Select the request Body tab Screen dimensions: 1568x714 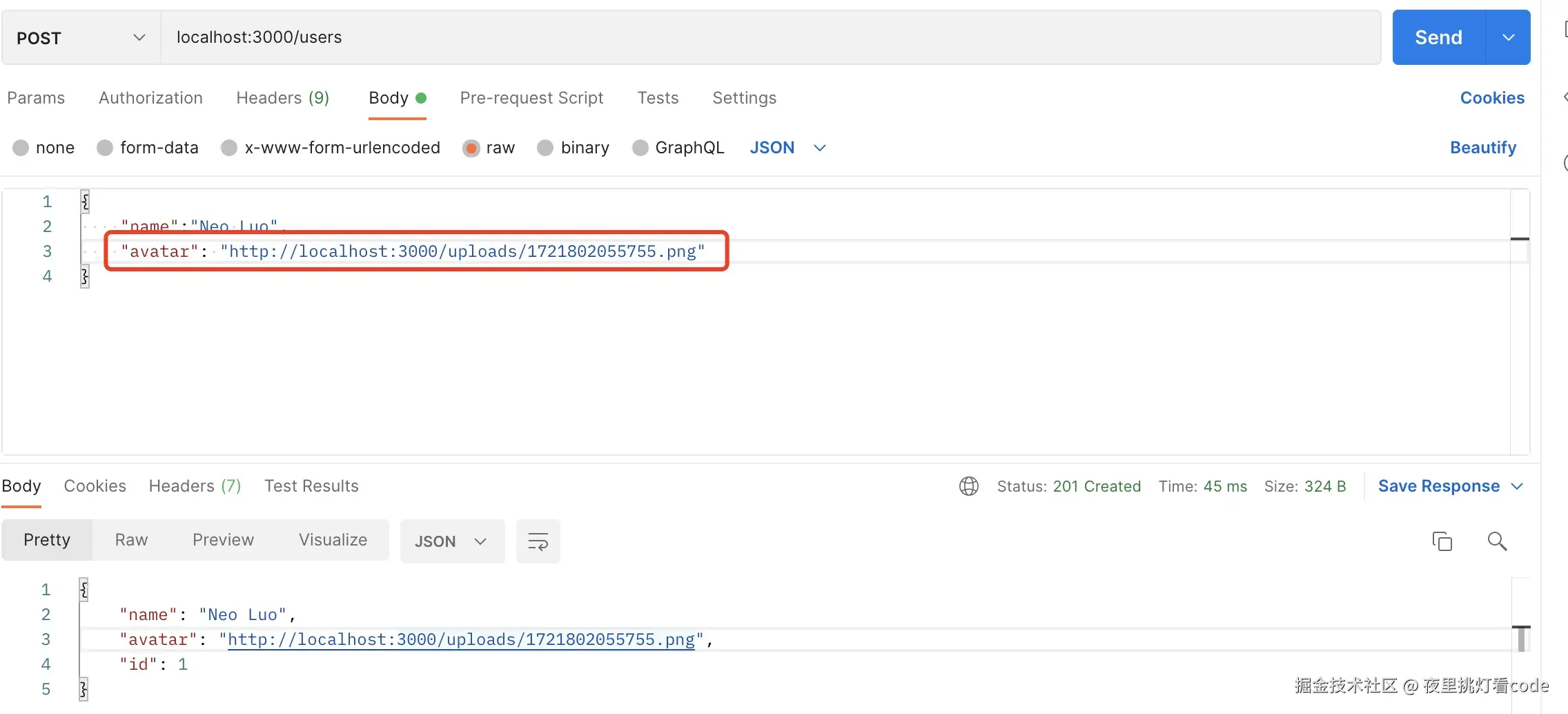(397, 98)
